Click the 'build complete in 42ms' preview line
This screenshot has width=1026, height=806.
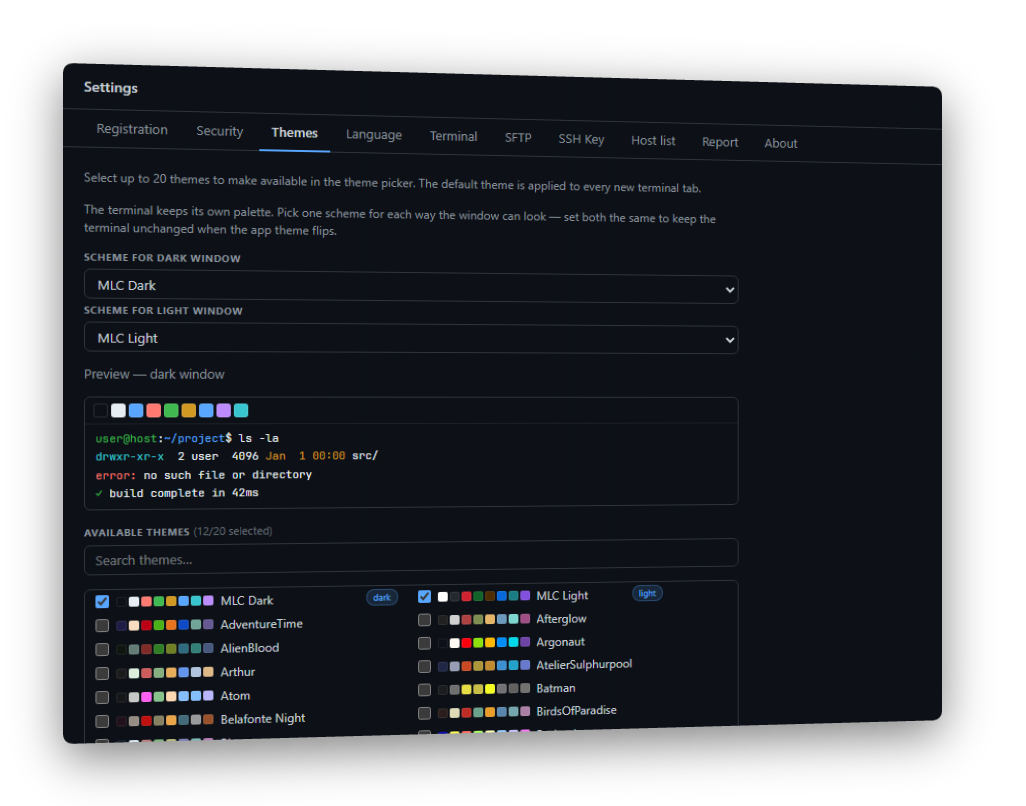point(177,493)
